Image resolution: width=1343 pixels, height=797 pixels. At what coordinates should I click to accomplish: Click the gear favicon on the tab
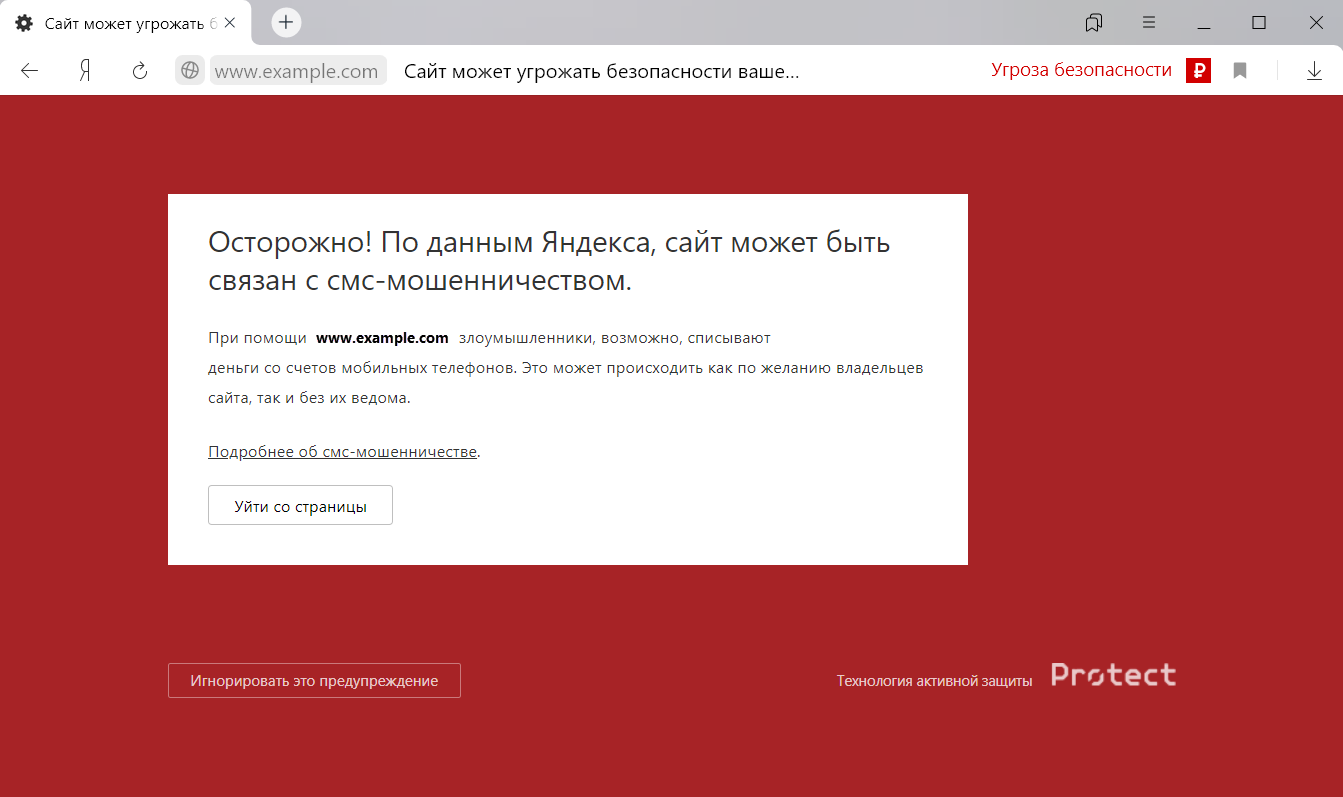[24, 23]
